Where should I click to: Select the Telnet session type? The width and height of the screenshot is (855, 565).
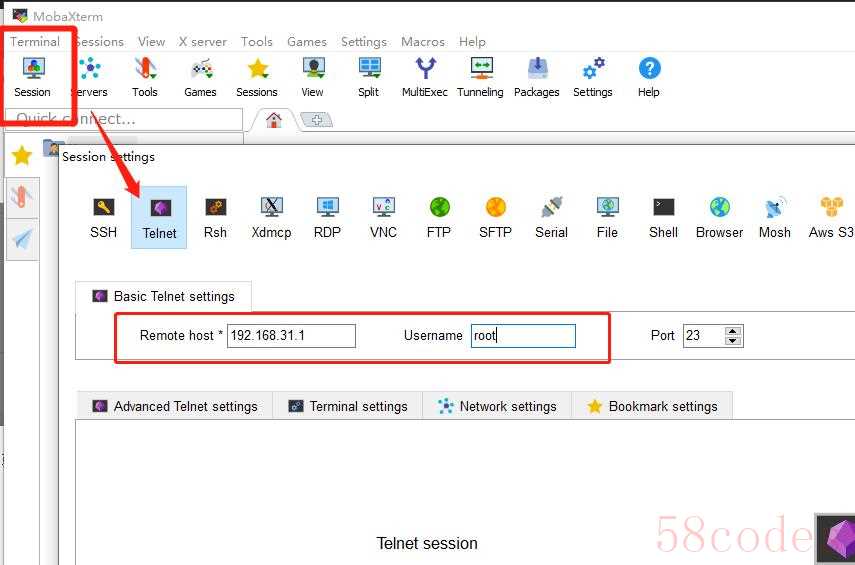(x=159, y=218)
